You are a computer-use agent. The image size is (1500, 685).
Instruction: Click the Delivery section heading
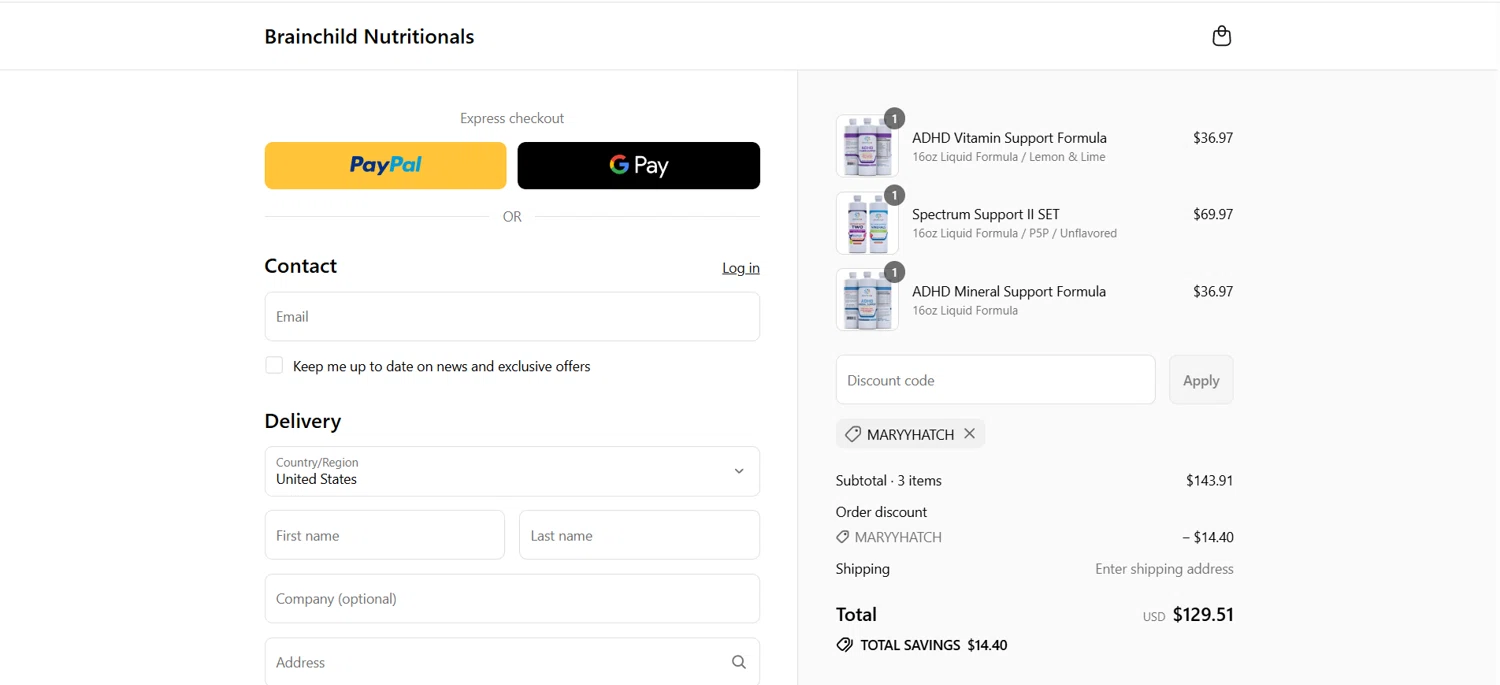point(303,421)
